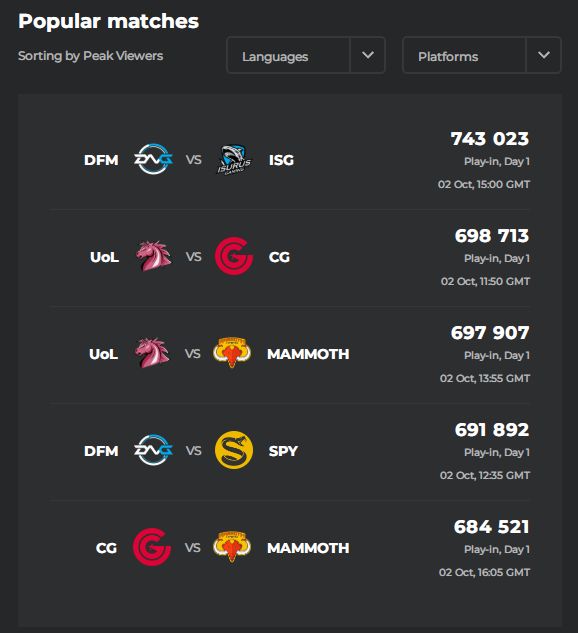Click the Popular matches heading
The image size is (578, 633).
point(109,21)
